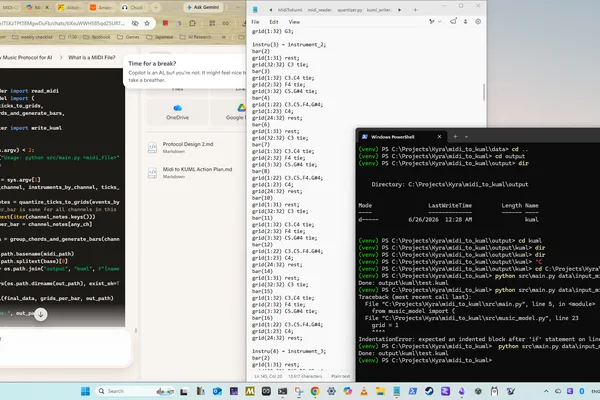Close the active Copilot browser tab
Image resolution: width=600 pixels, height=400 pixels.
(47, 7)
